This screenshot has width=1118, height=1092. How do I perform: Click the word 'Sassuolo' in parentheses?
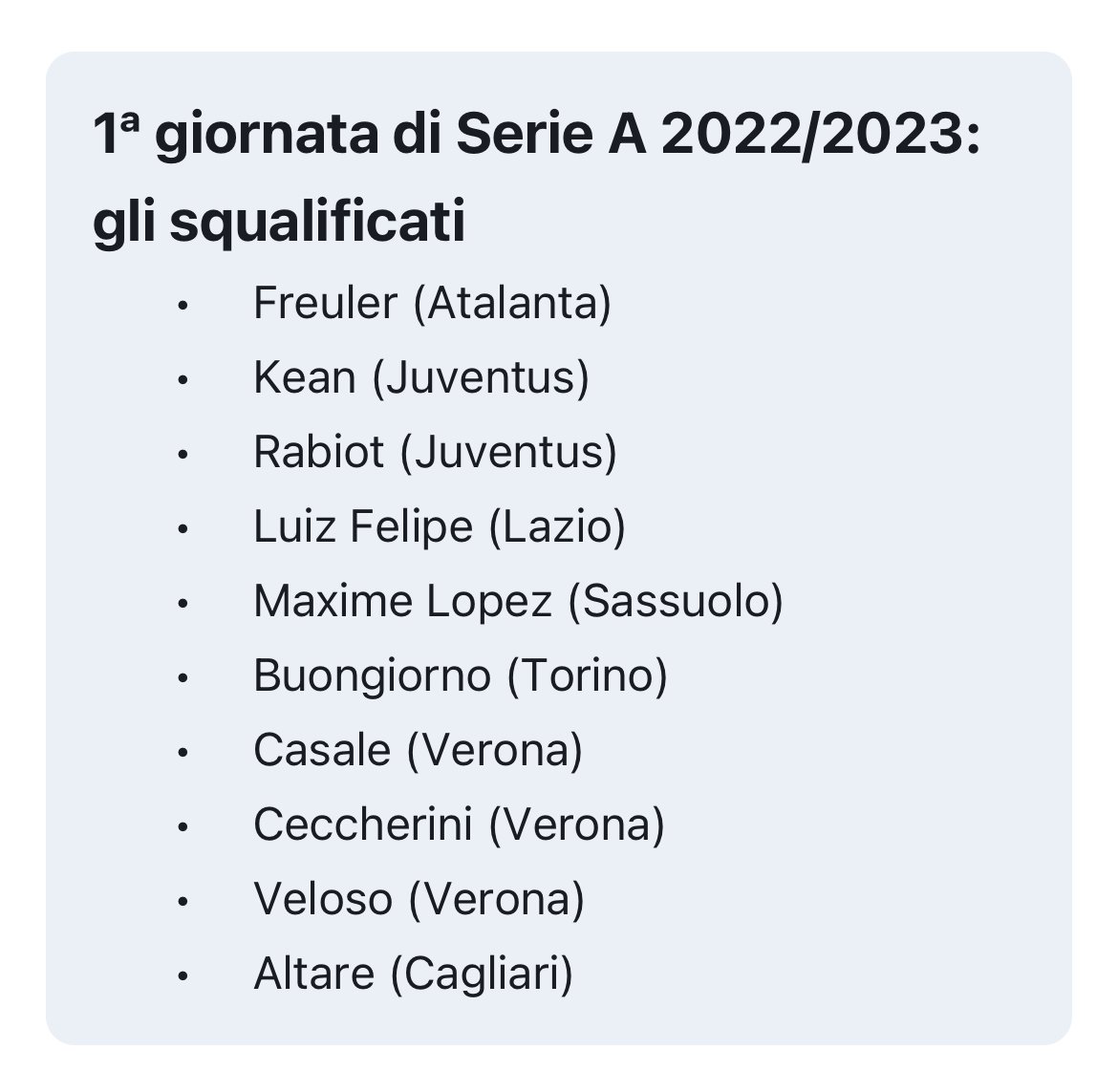(x=676, y=602)
